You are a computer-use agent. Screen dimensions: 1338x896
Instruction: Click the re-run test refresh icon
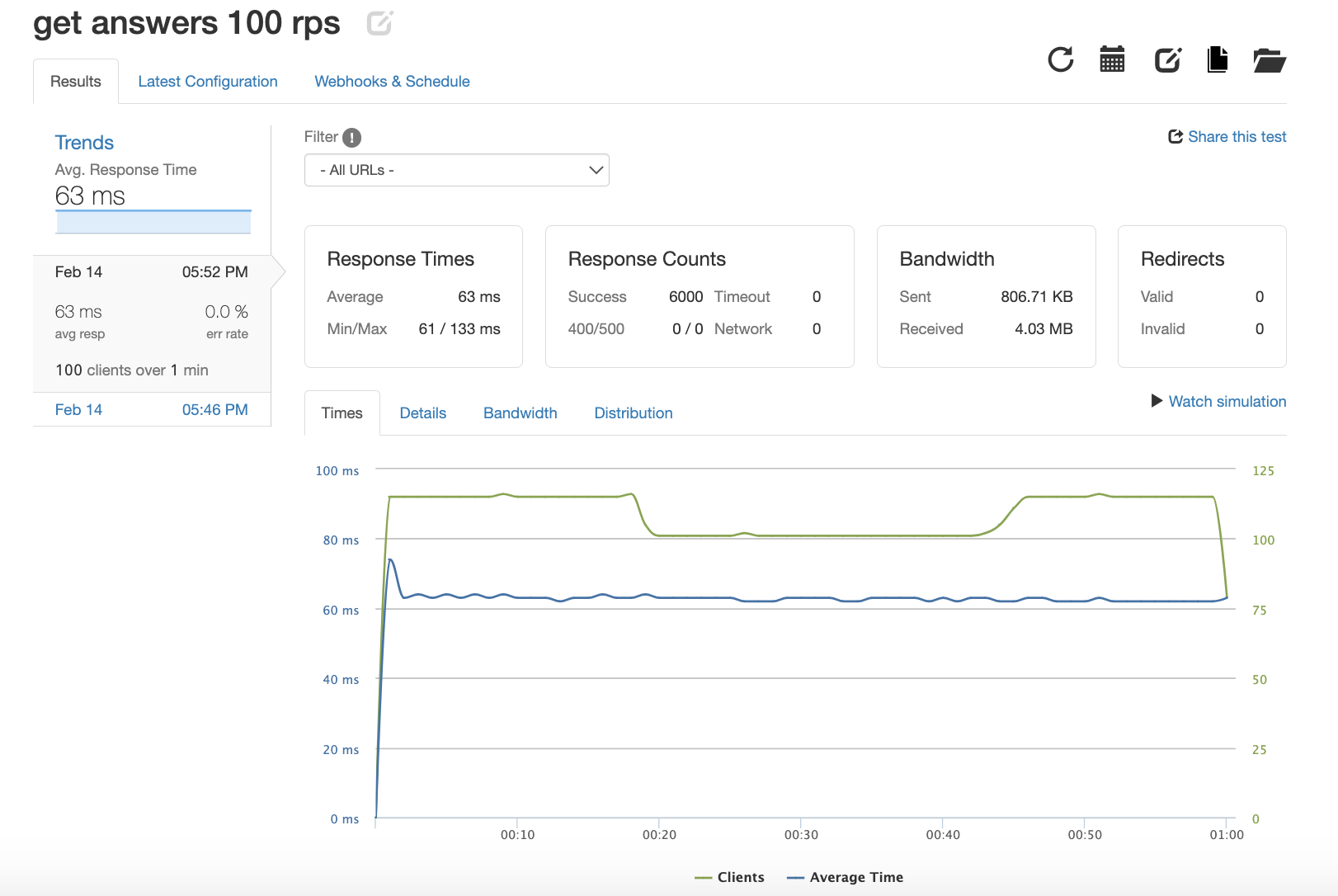(x=1061, y=59)
